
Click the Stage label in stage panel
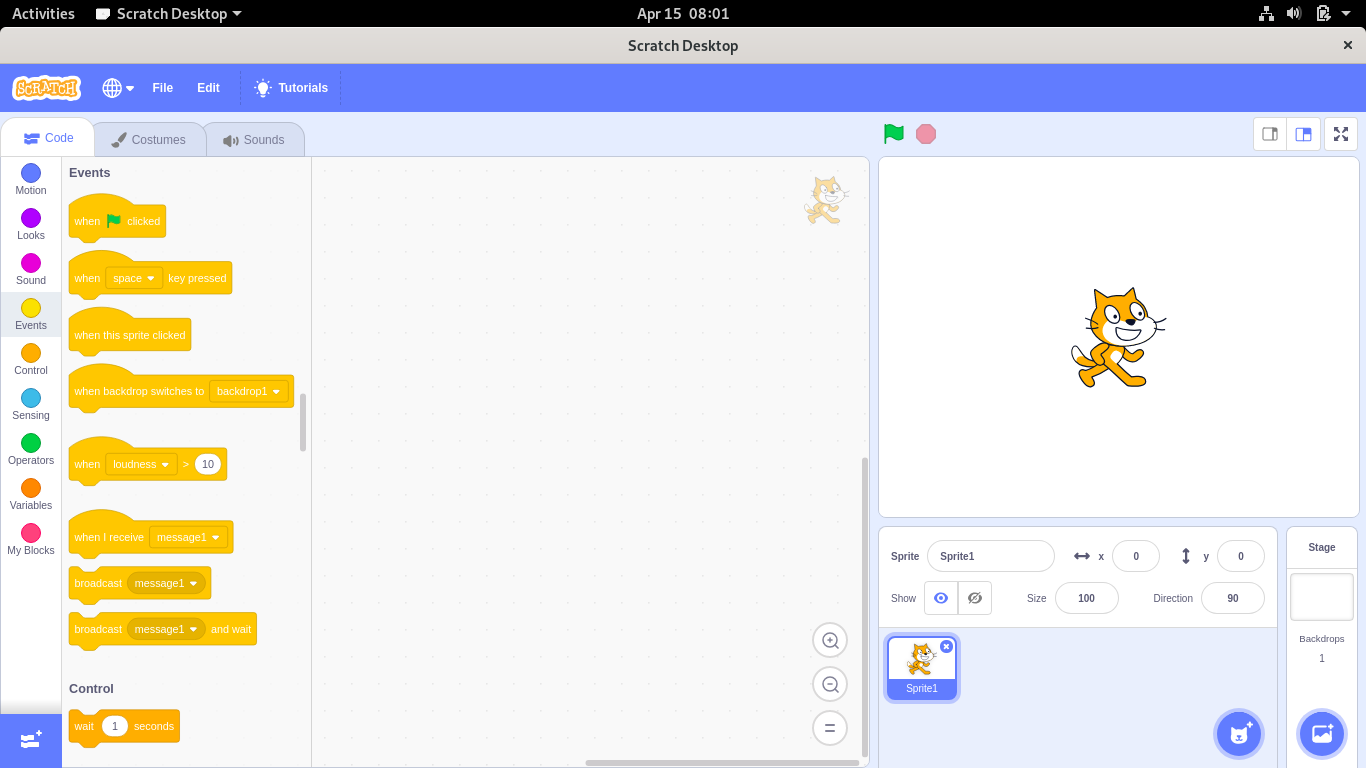(1322, 547)
